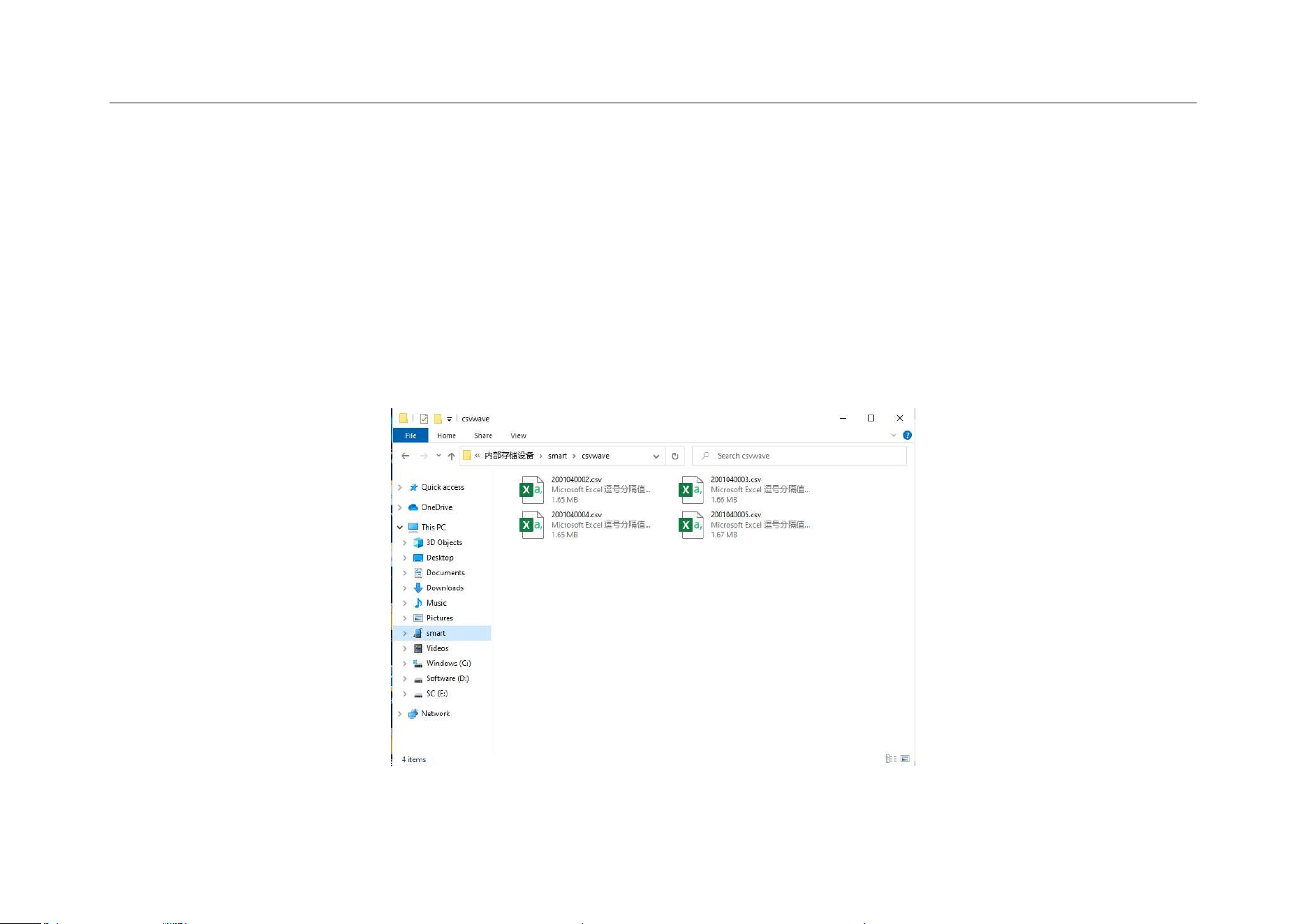Click the New folder quick access toolbar icon

[438, 419]
